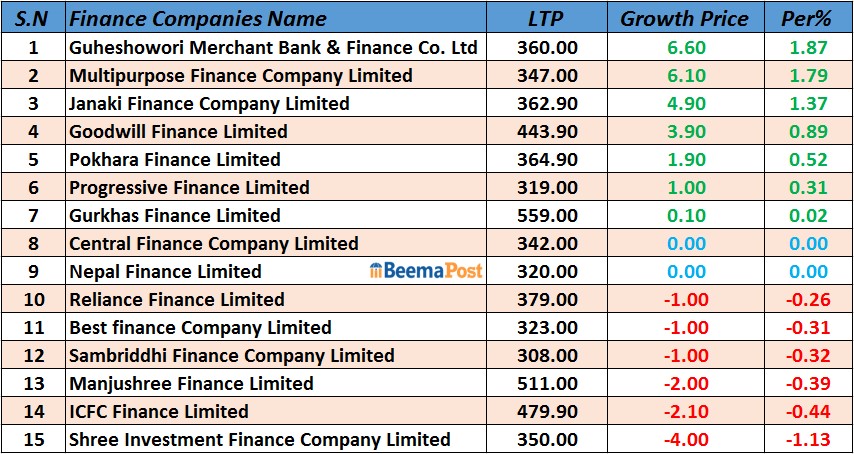The height and width of the screenshot is (454, 854).
Task: Click Nepal Finance Limited LTP 320.00
Action: coord(547,271)
